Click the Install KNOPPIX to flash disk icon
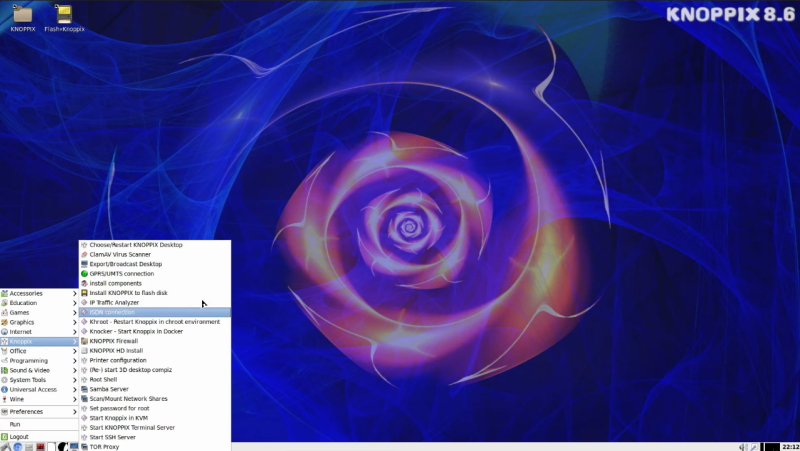 [84, 293]
